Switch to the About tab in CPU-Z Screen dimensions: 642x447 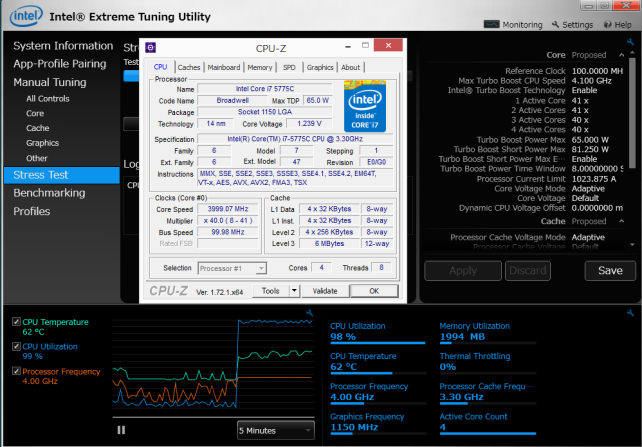pos(350,67)
